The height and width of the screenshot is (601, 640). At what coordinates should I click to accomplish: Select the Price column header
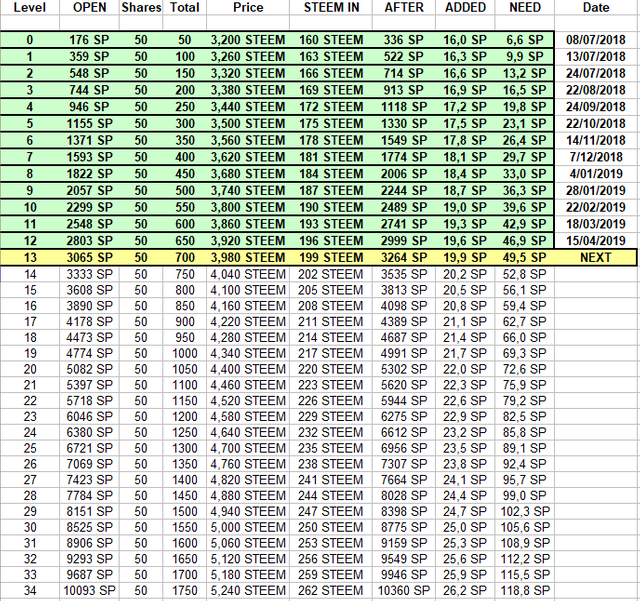coord(248,7)
